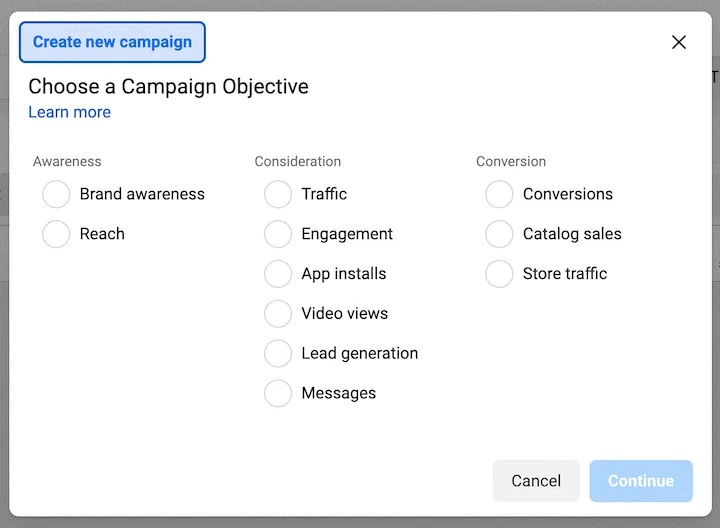Click the Catalog sales label text
Image resolution: width=720 pixels, height=528 pixels.
tap(572, 234)
